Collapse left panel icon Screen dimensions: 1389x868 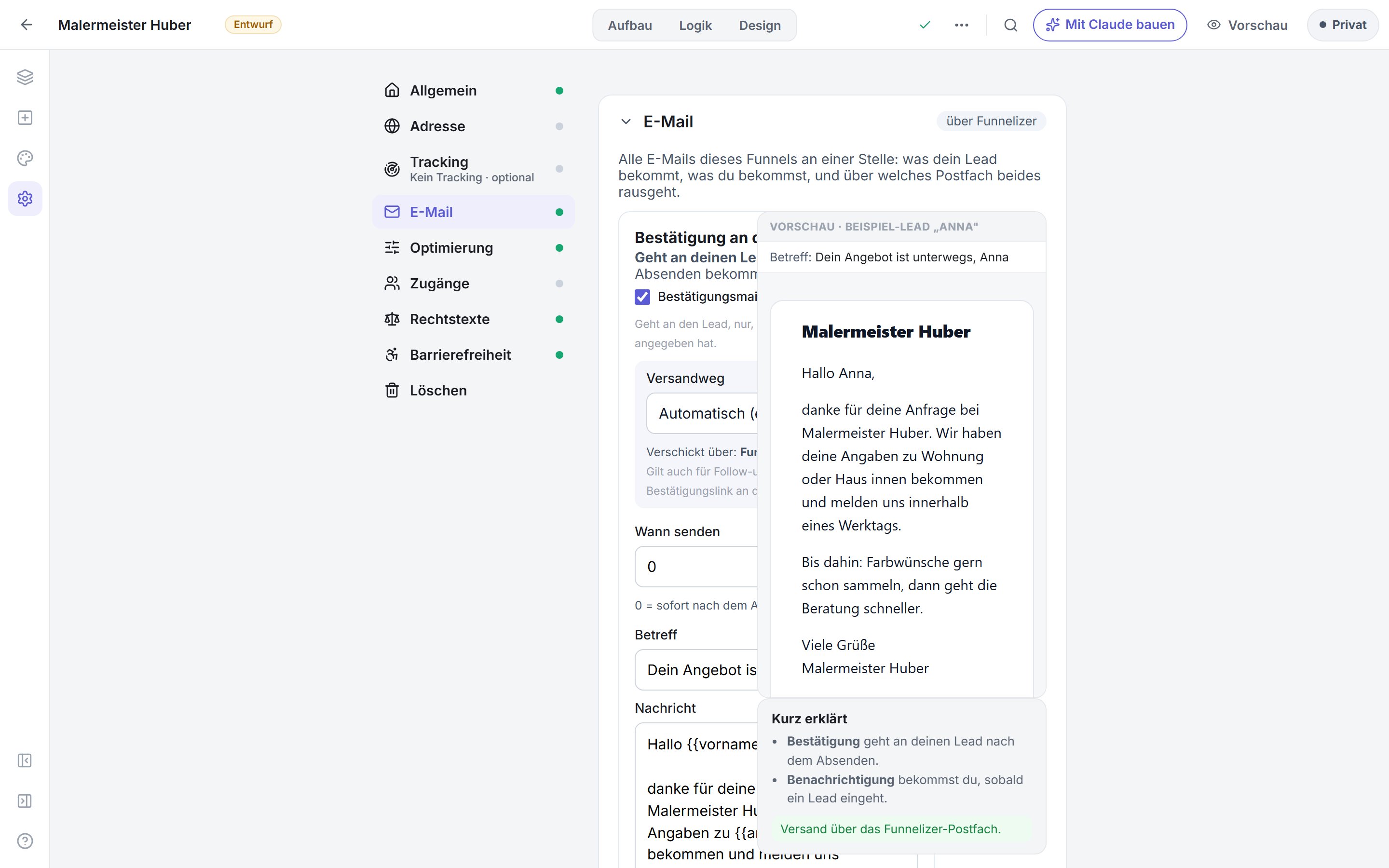point(25,760)
